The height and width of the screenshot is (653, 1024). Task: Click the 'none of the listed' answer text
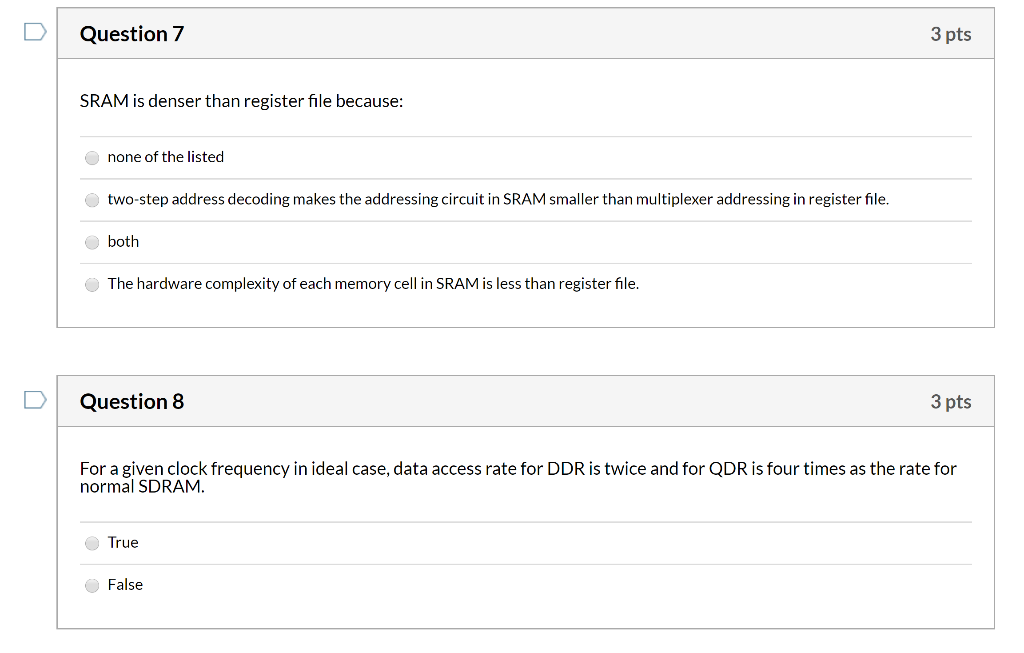(166, 157)
